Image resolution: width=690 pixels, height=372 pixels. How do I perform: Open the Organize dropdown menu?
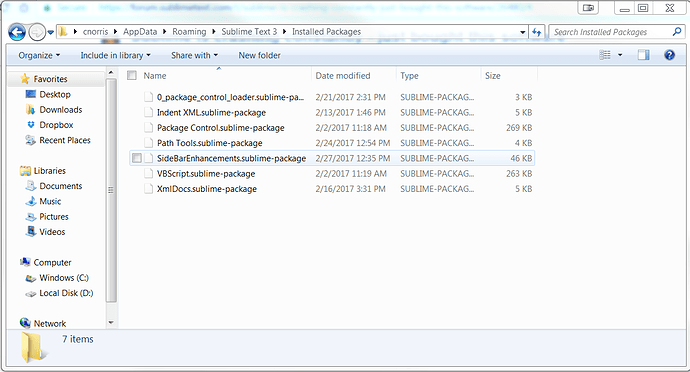39,55
